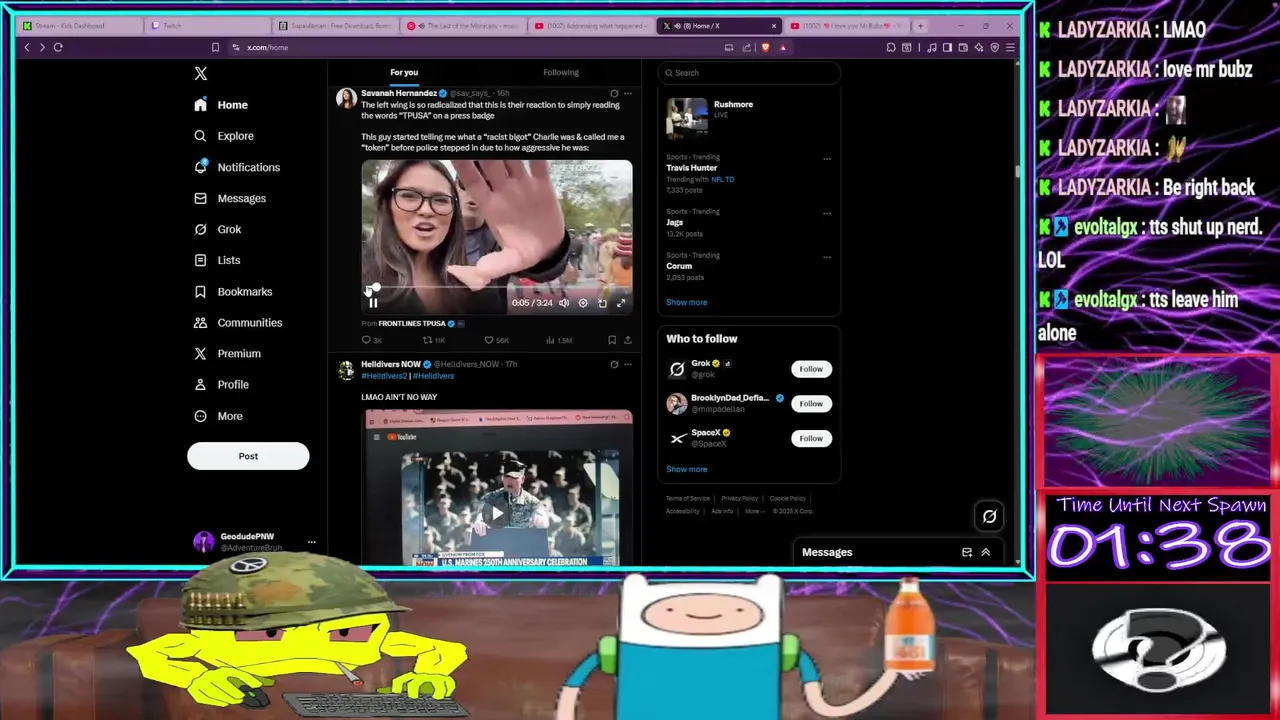
Task: Reply to Savanah Hernandez's post
Action: tap(371, 340)
